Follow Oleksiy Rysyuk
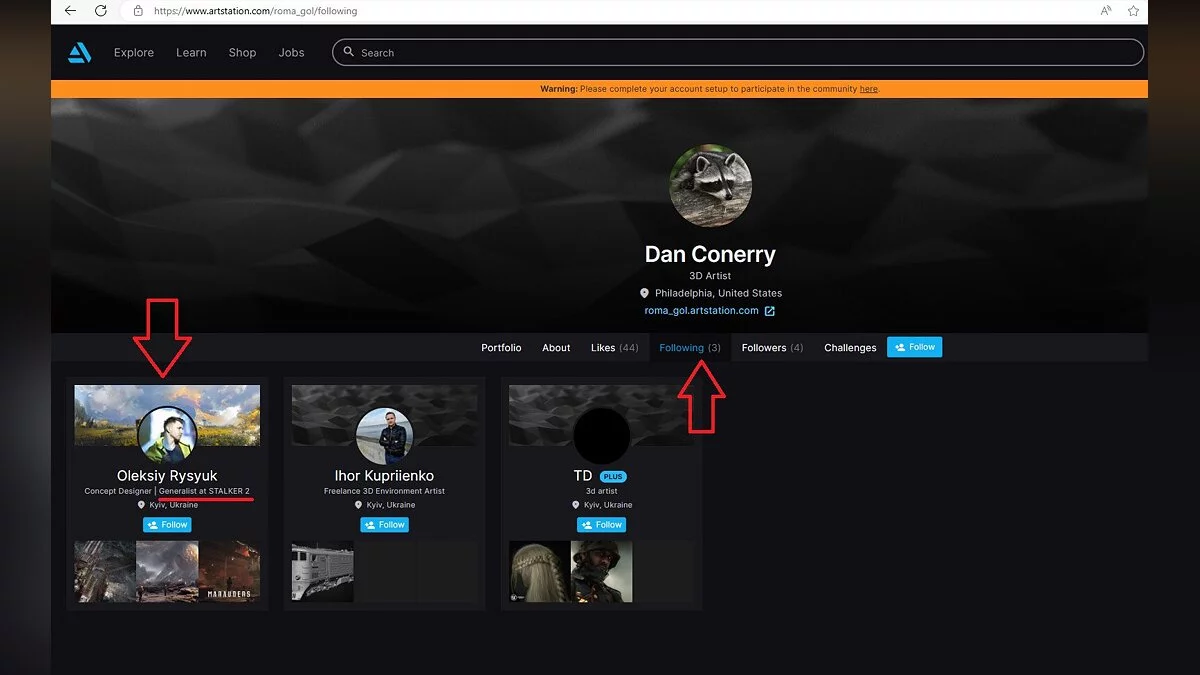 coord(167,525)
